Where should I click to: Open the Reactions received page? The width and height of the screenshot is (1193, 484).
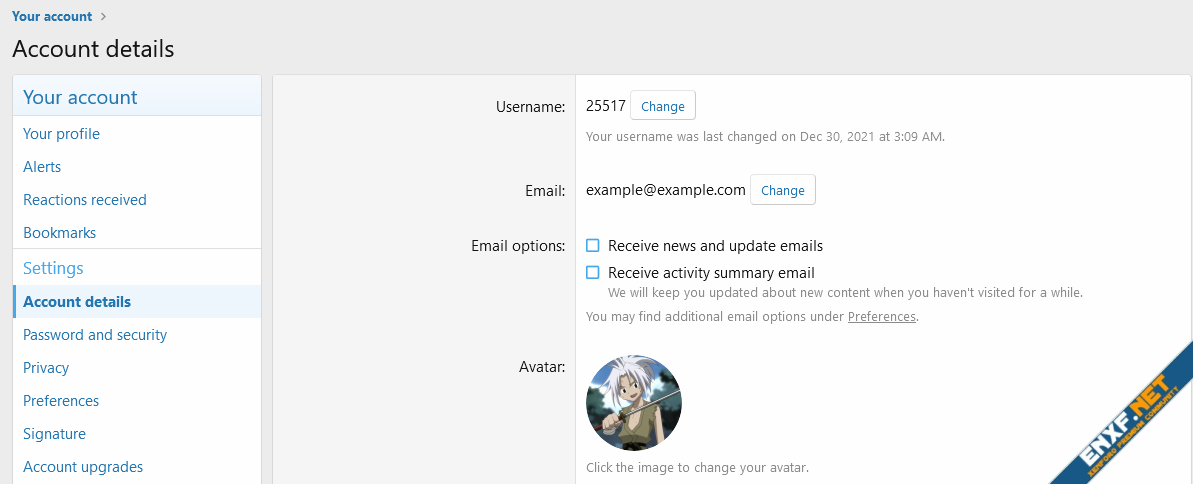(85, 200)
